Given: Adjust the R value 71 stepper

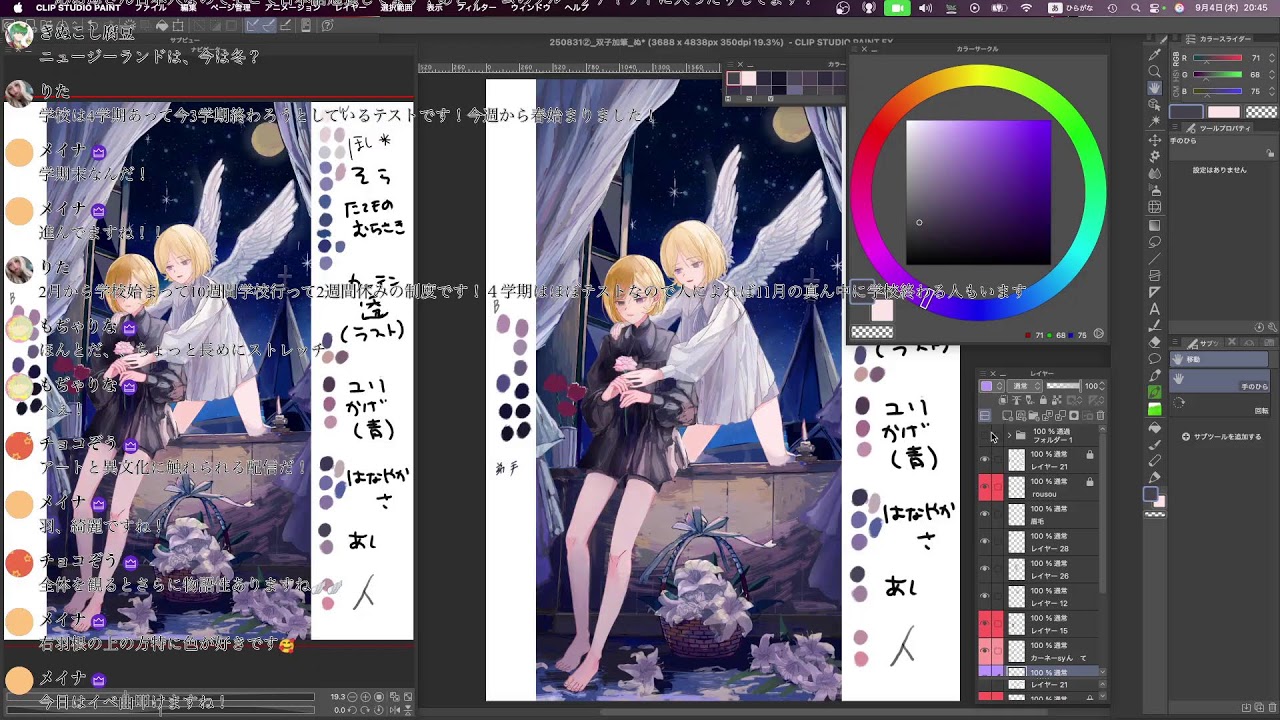Looking at the screenshot, I should (x=1272, y=58).
